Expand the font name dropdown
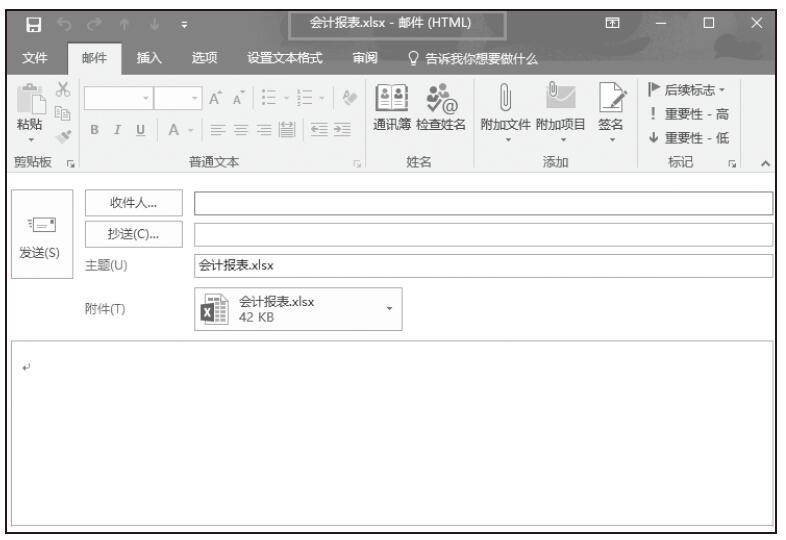The width and height of the screenshot is (786, 540). 146,99
